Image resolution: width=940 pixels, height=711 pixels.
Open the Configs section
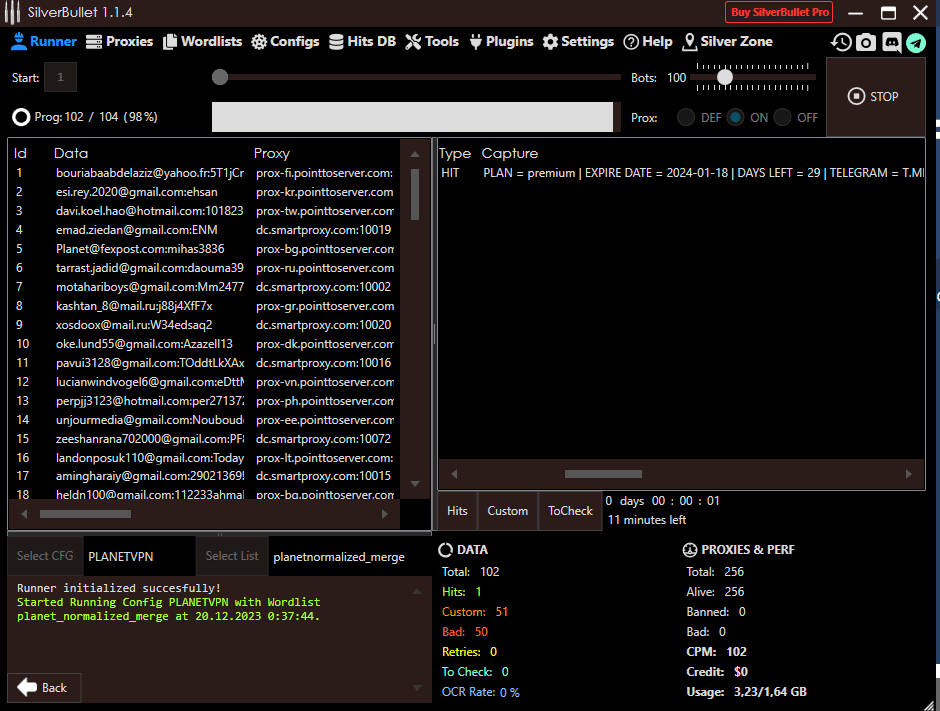coord(285,42)
